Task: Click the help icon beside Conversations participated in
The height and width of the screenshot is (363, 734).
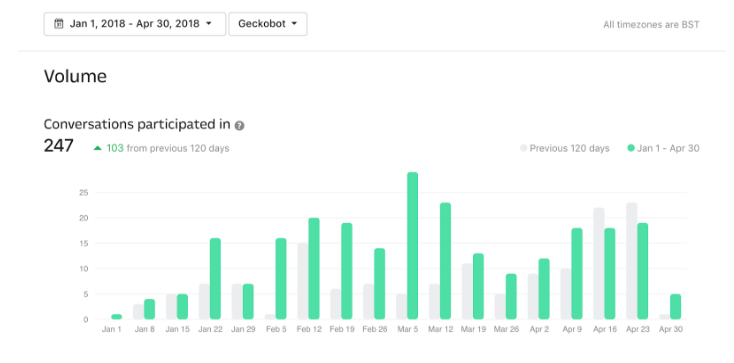Action: [239, 126]
